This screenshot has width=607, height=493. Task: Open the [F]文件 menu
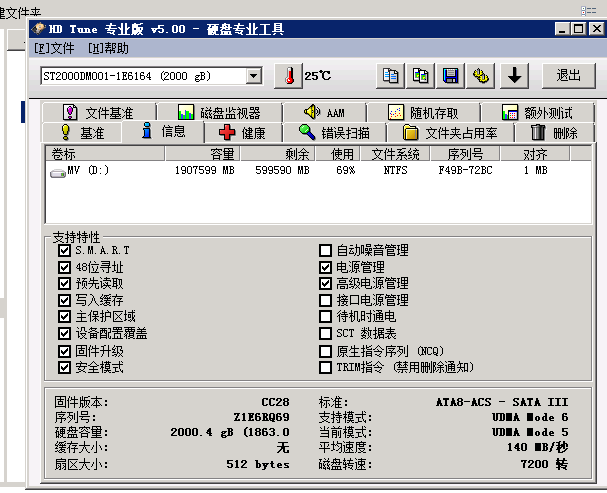click(54, 48)
